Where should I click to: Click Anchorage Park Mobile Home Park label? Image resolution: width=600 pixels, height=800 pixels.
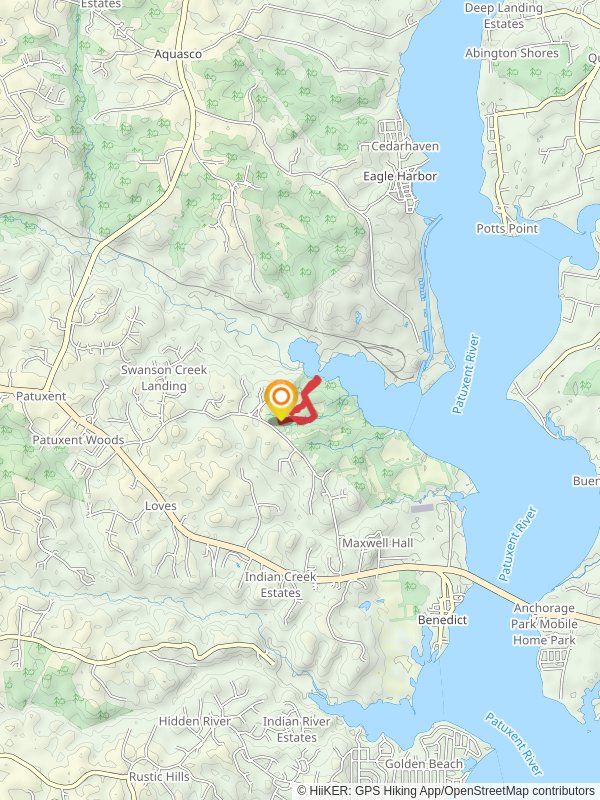click(544, 624)
